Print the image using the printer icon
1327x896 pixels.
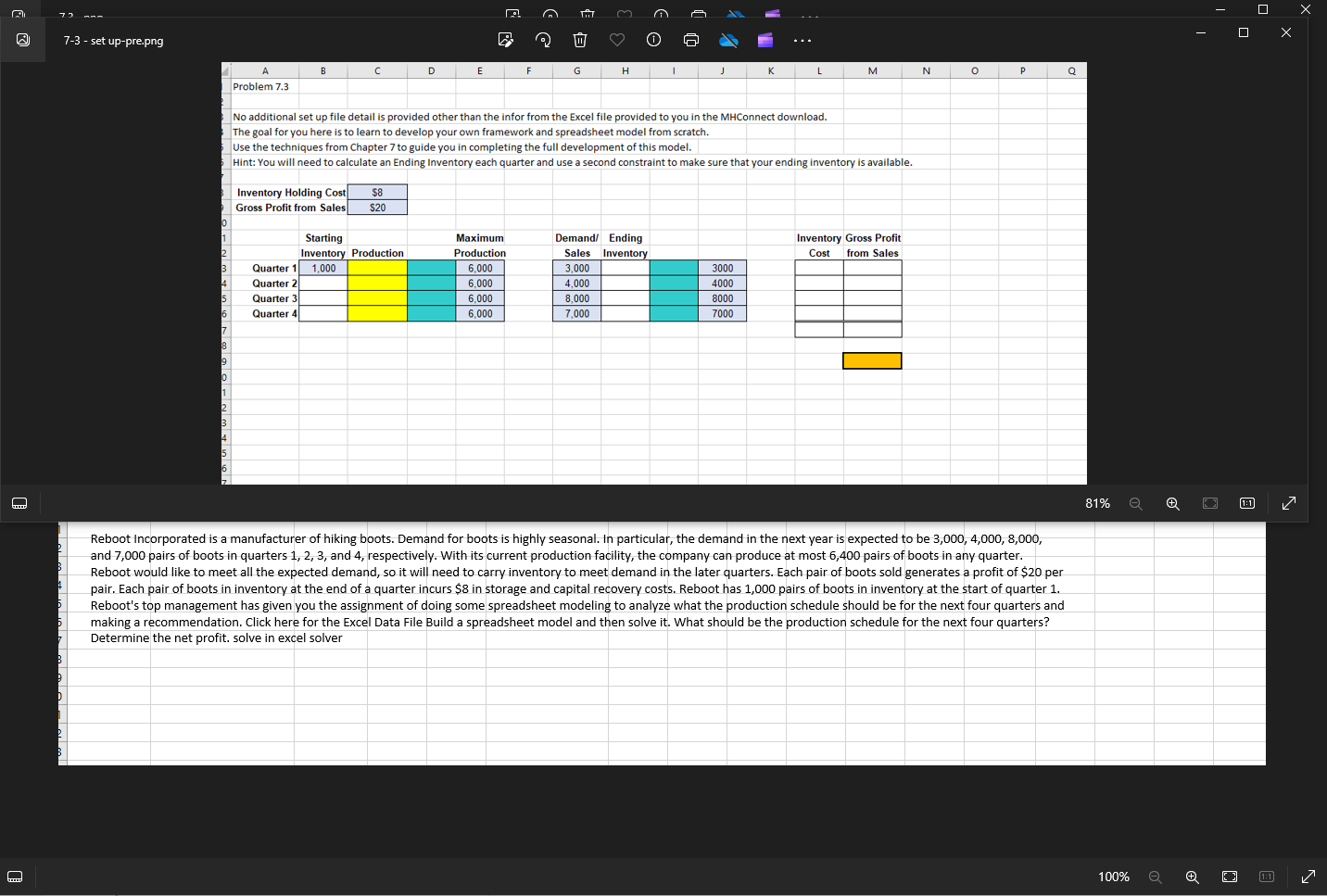click(691, 40)
